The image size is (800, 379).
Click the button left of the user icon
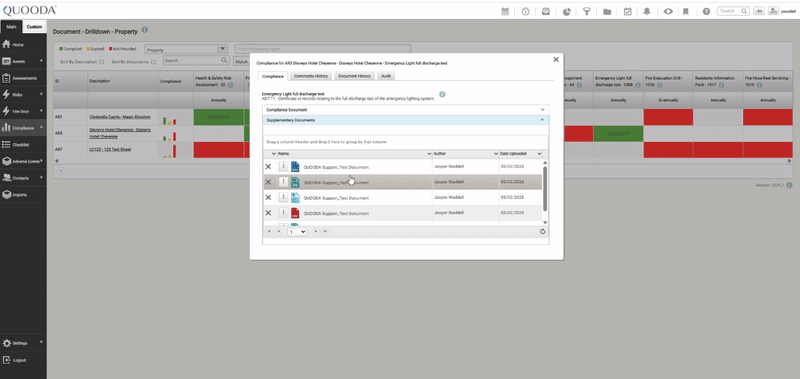click(759, 11)
